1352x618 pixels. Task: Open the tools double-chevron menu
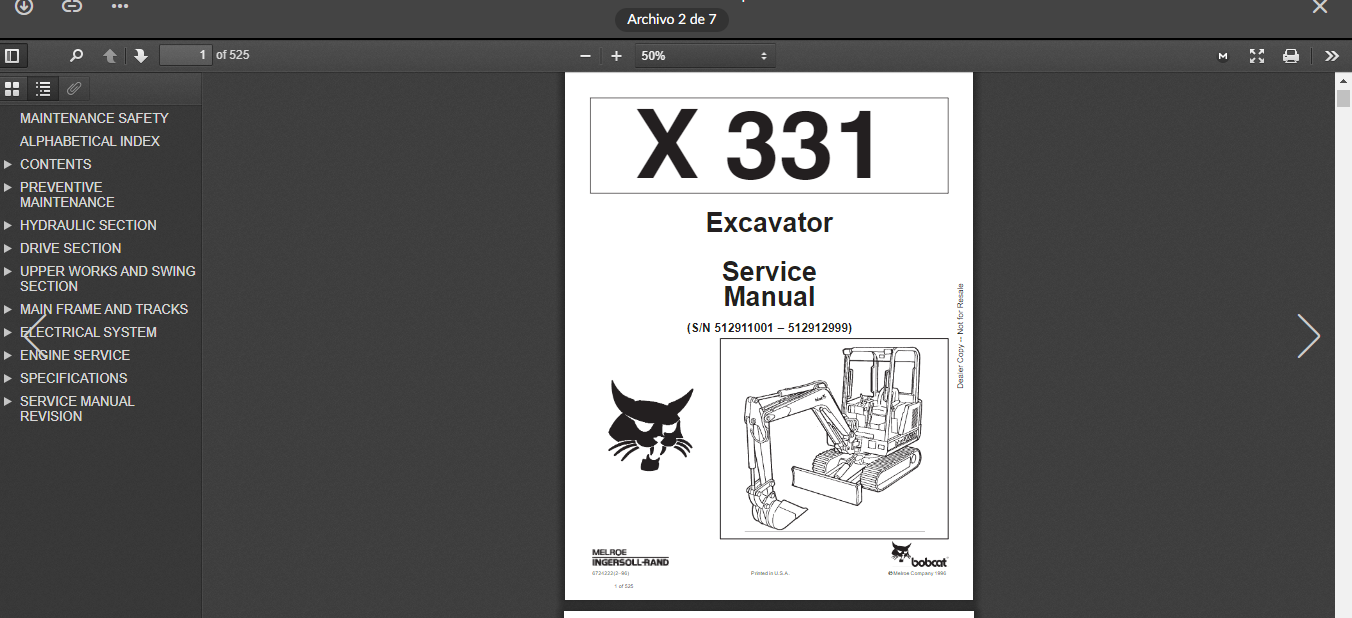pyautogui.click(x=1331, y=56)
